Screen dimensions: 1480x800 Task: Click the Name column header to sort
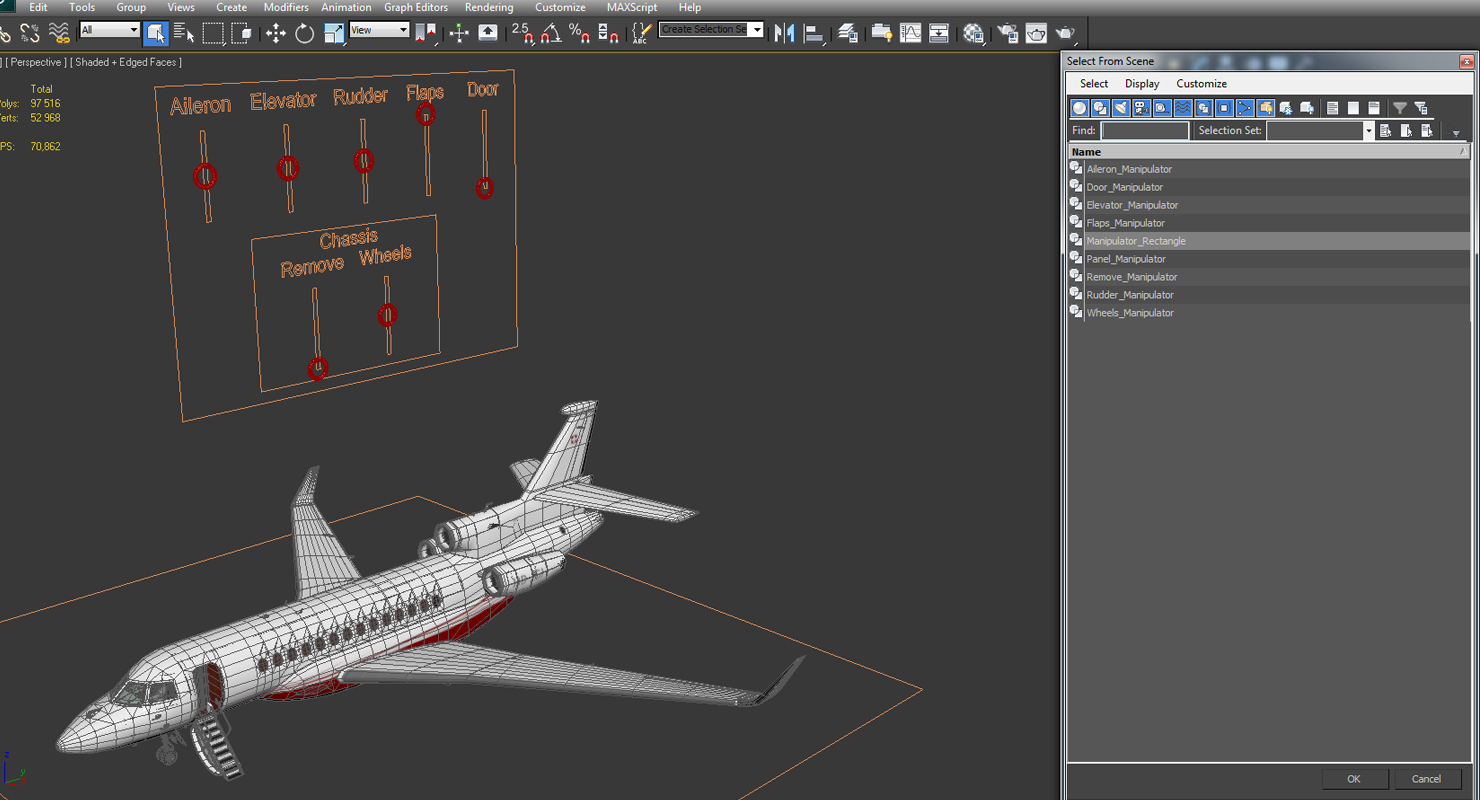pyautogui.click(x=1269, y=152)
